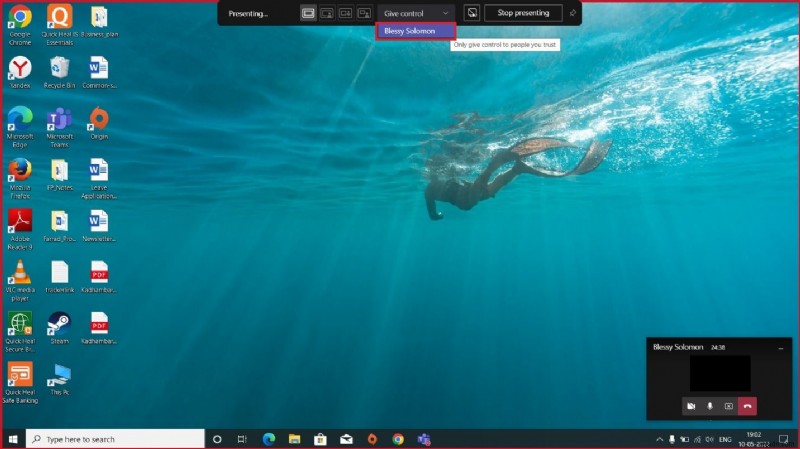Open Cortana from the taskbar

(x=217, y=439)
